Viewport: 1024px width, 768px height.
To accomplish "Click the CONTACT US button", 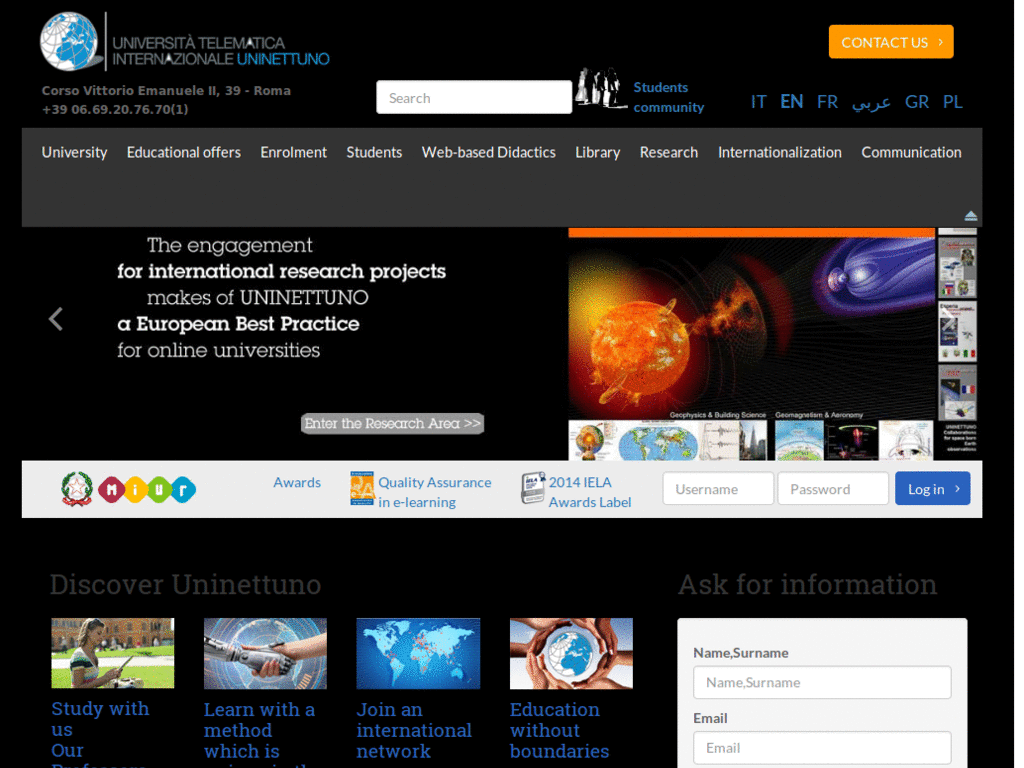I will tap(891, 42).
